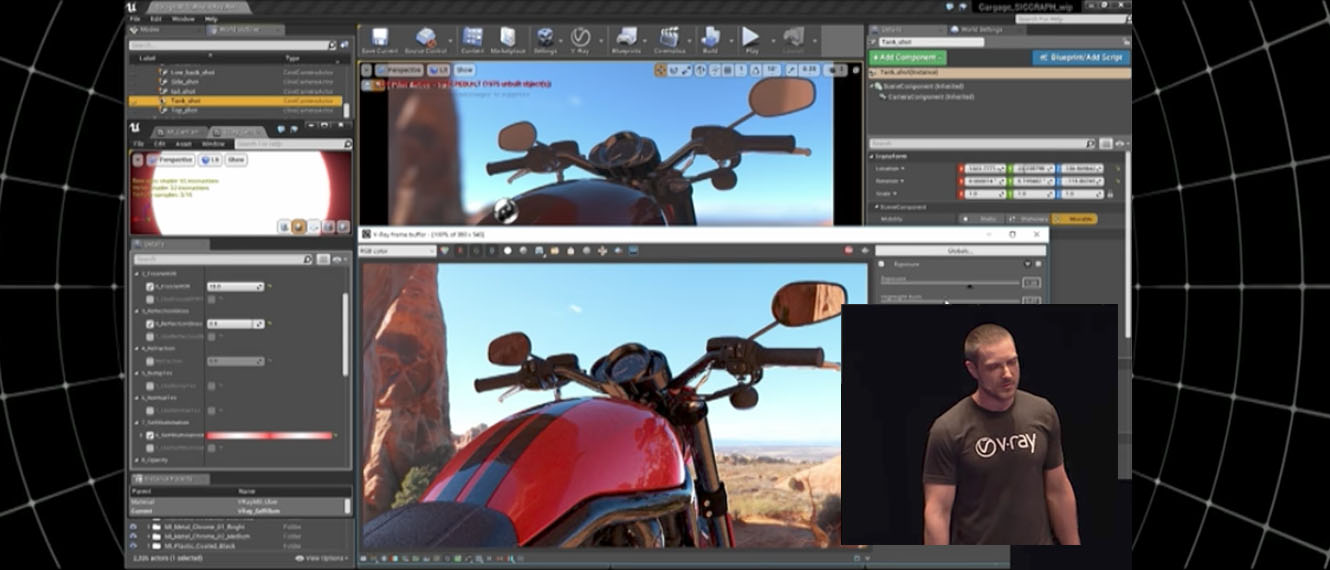Toggle the SelfIllumination color checkbox
Image resolution: width=1330 pixels, height=570 pixels.
[x=150, y=435]
